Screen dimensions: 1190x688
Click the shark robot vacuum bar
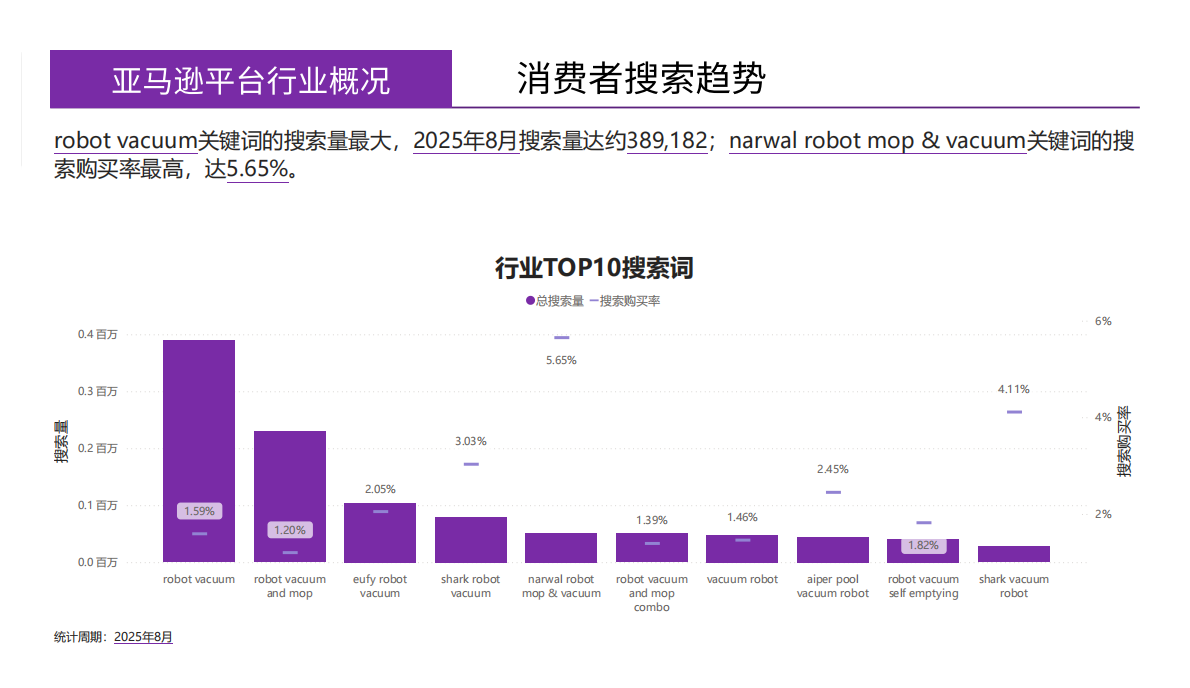point(470,540)
